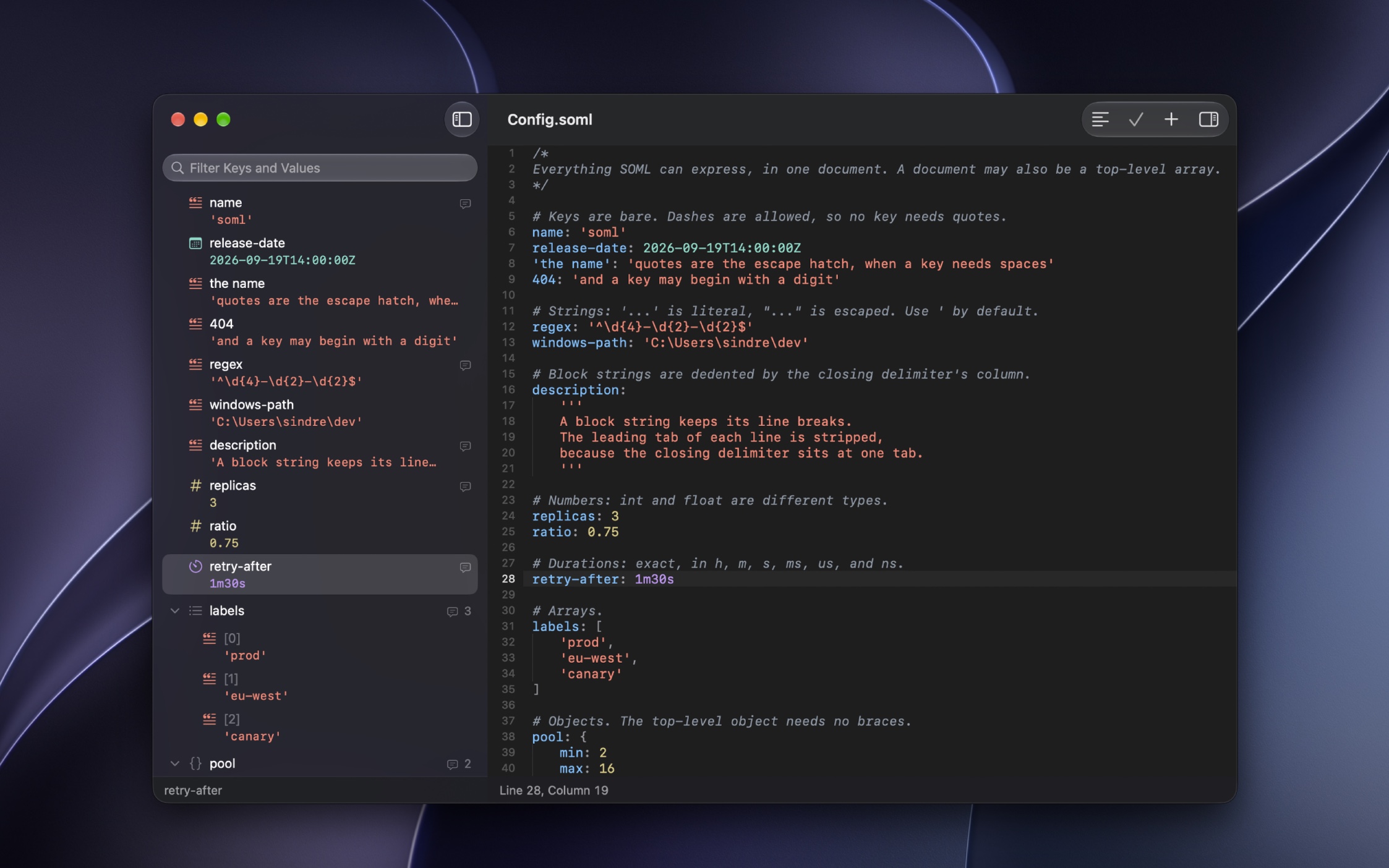
Task: Select the [2] 'canary' array item
Action: (320, 727)
